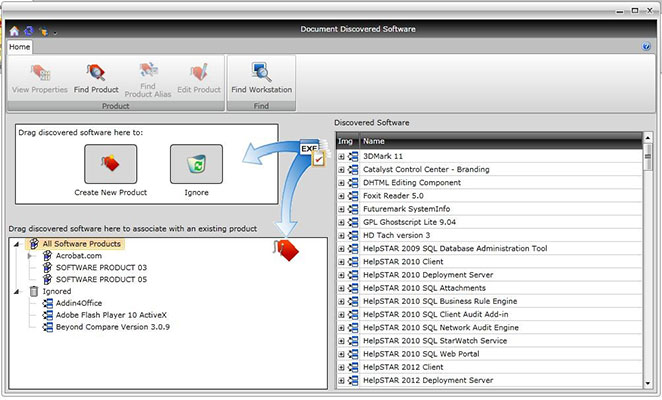The width and height of the screenshot is (662, 400).
Task: Select Addin4Office under Ignored
Action: [79, 303]
